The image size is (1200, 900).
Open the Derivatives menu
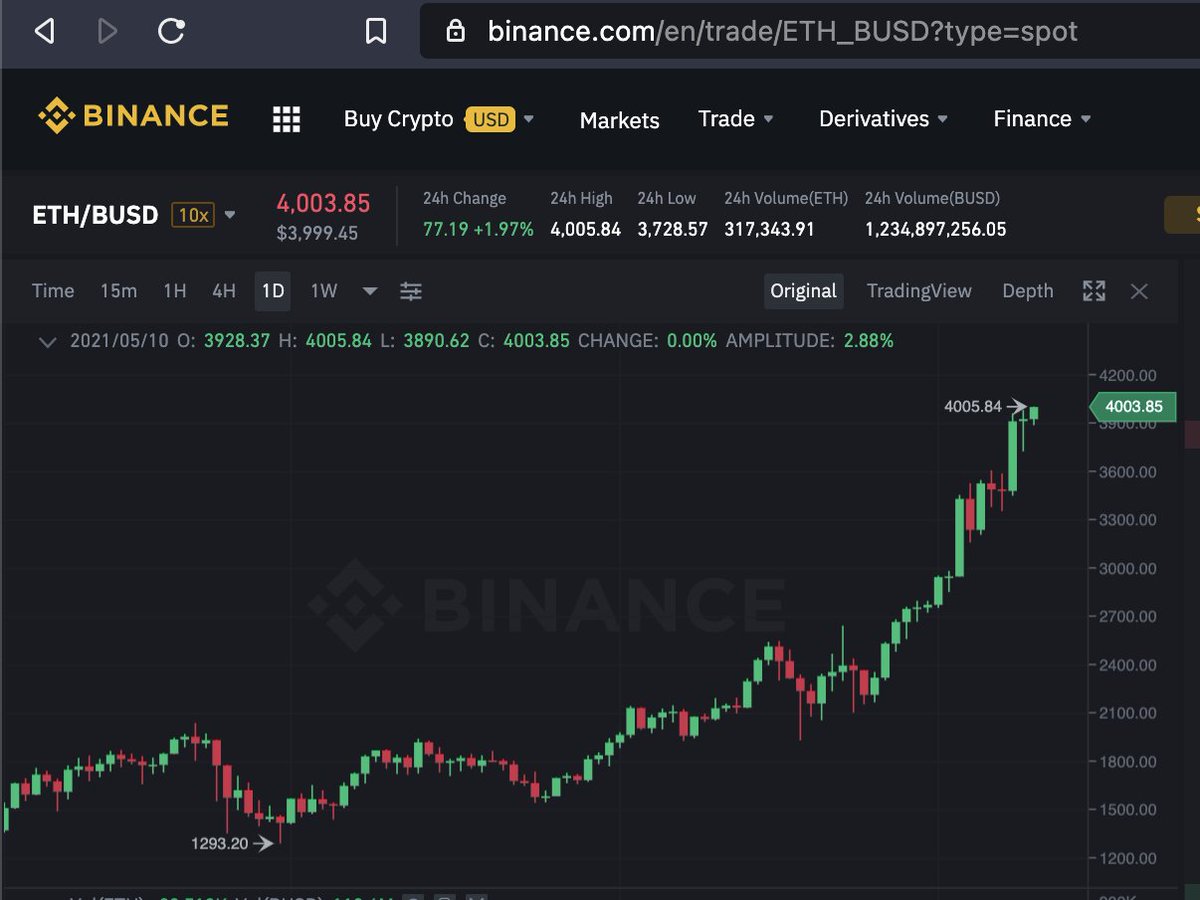pyautogui.click(x=874, y=119)
